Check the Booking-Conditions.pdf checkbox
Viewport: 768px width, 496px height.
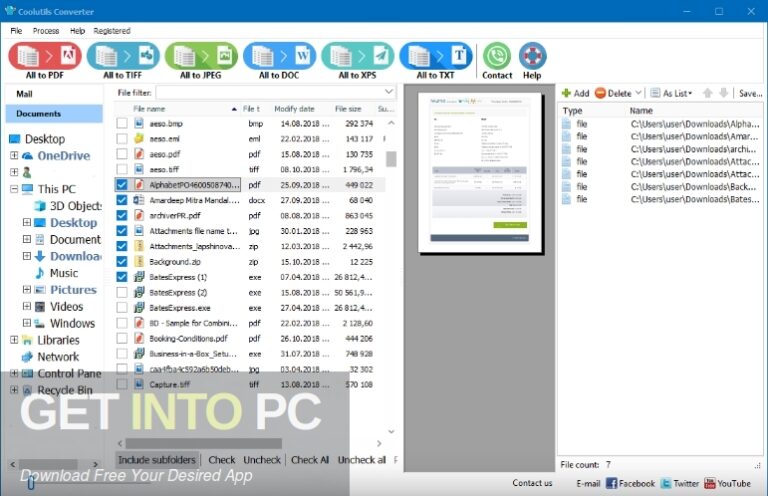pos(122,338)
